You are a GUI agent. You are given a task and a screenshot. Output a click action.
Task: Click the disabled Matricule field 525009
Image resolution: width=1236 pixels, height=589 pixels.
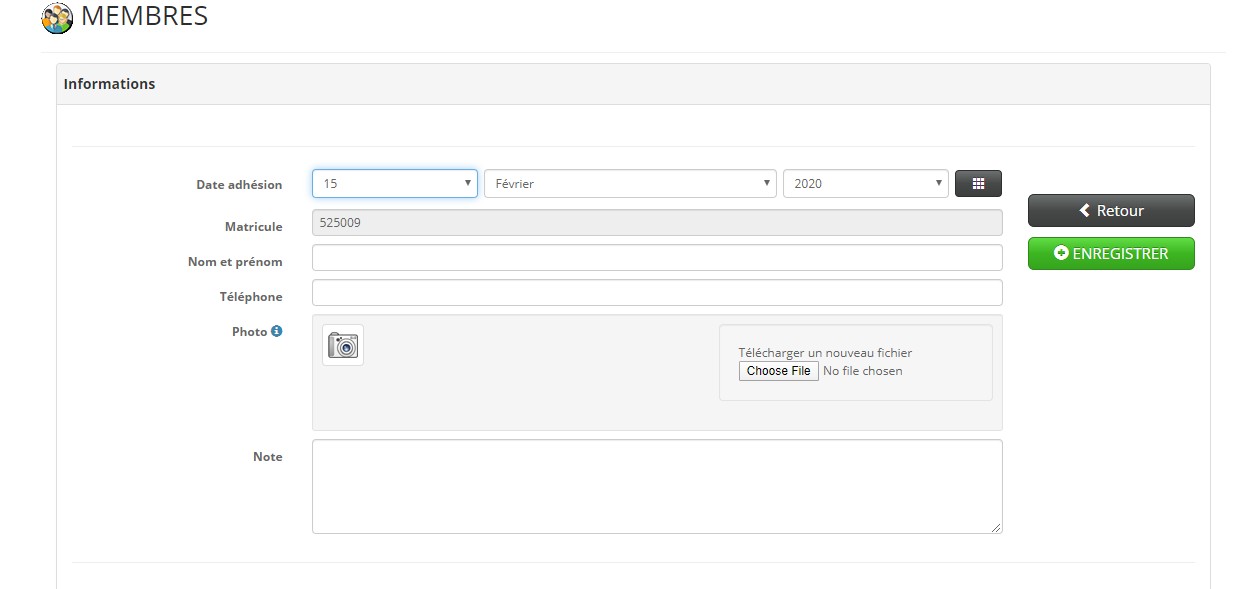coord(657,223)
